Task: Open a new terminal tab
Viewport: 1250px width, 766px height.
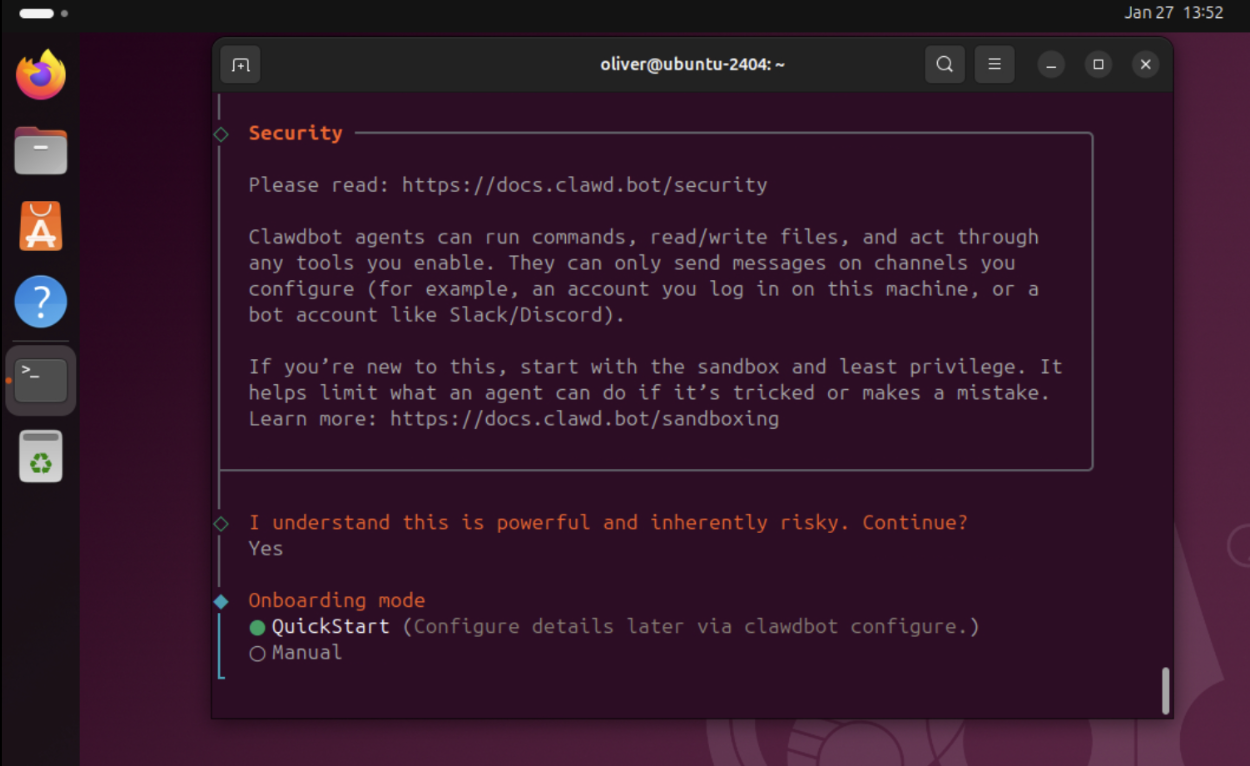Action: [240, 65]
